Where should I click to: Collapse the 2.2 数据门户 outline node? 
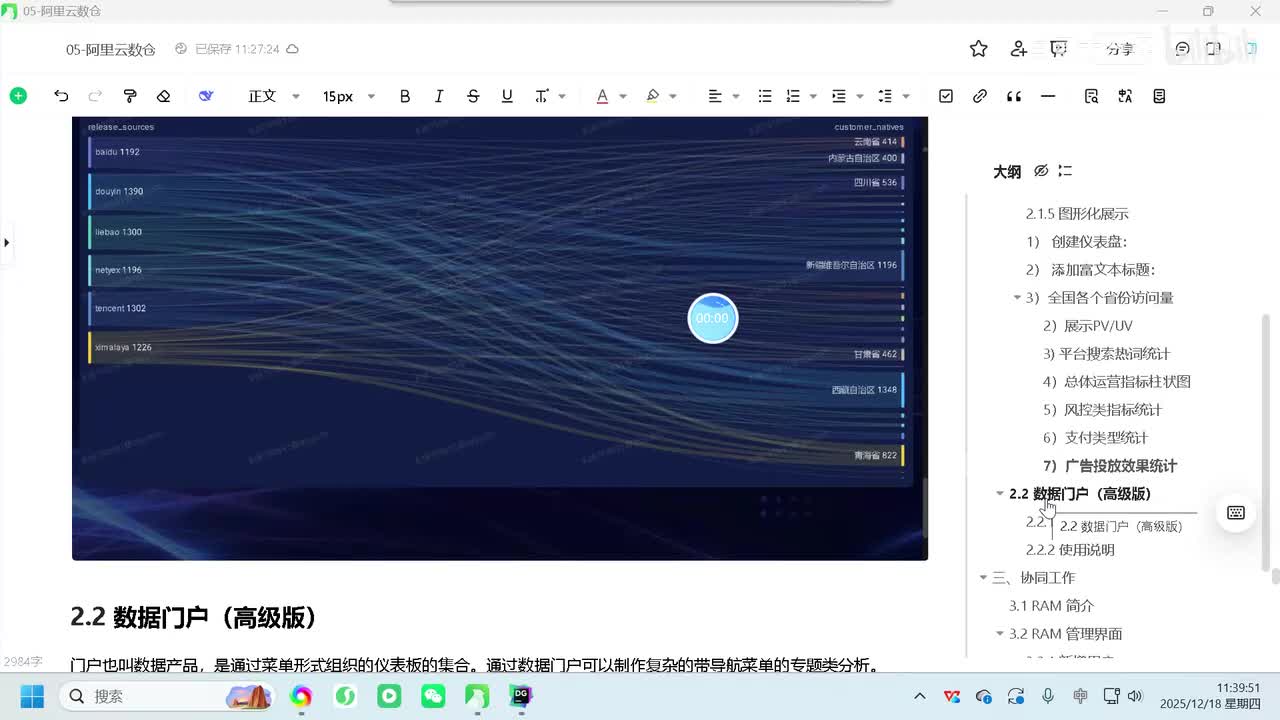tap(1000, 493)
